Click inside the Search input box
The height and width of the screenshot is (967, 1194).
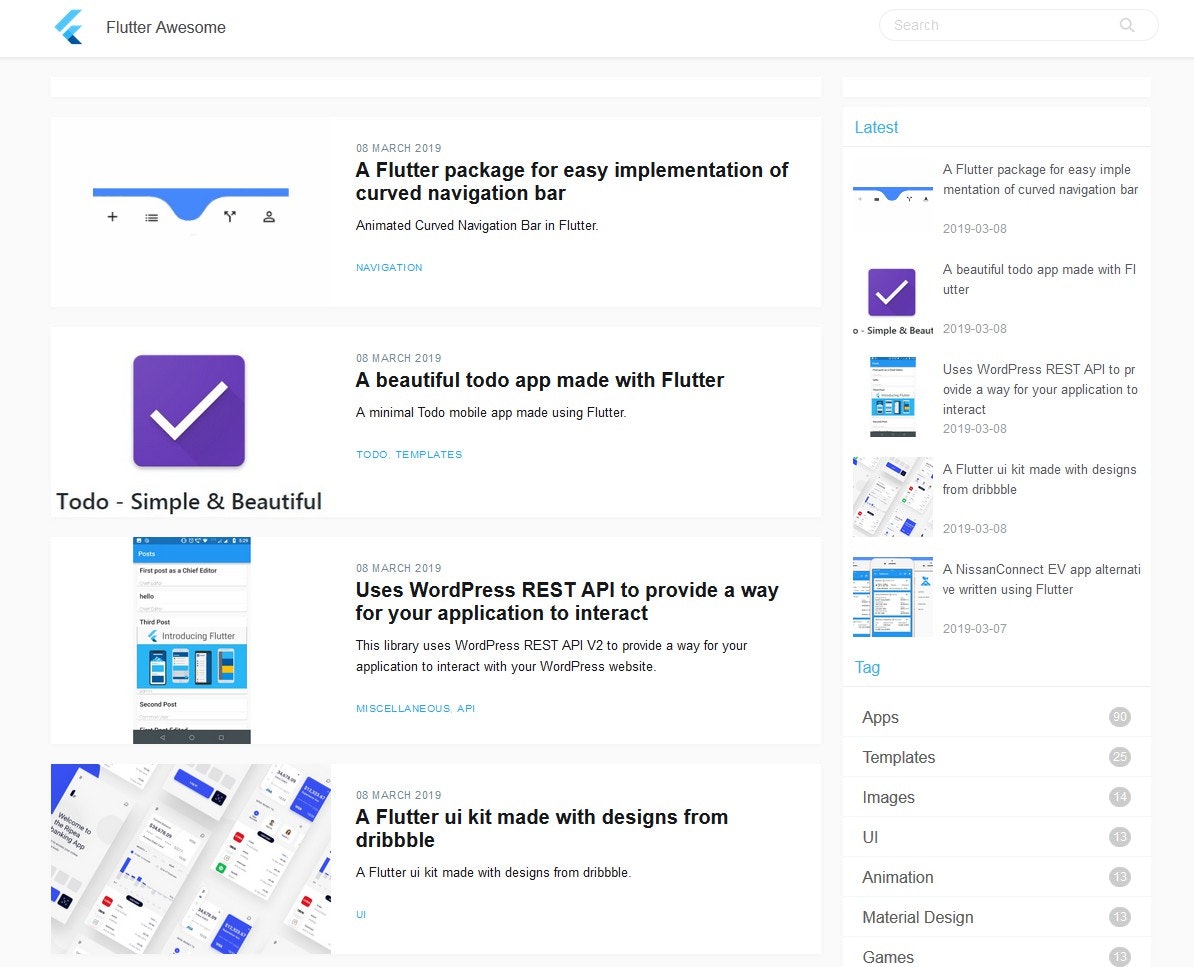click(x=990, y=25)
